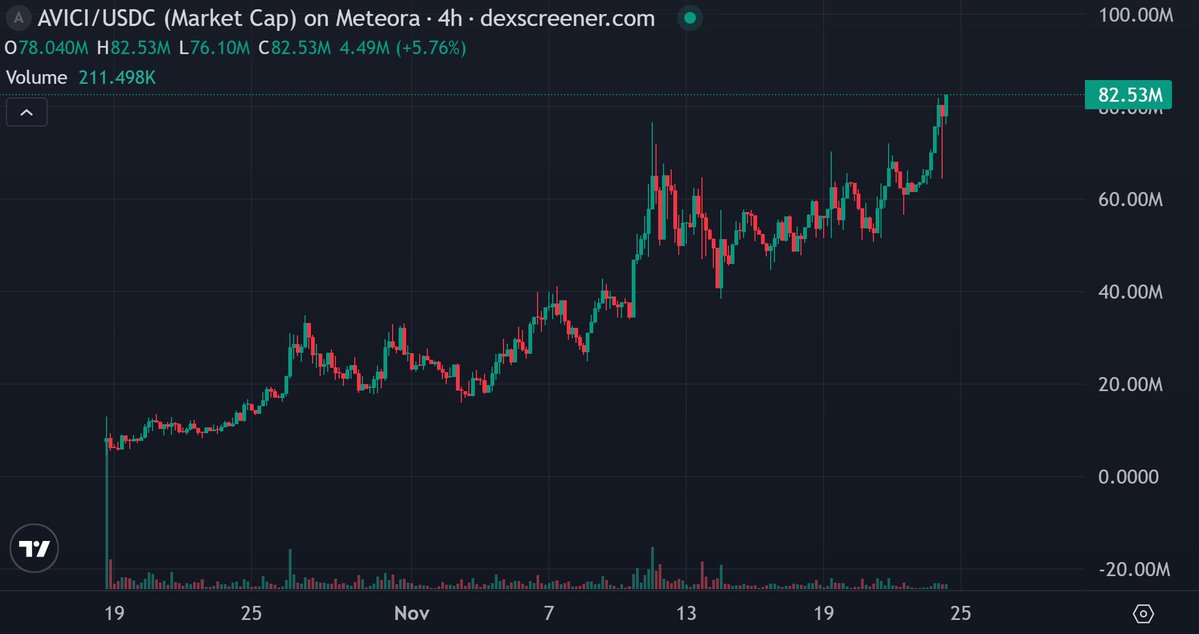Click the open value O78.040M
1199x634 pixels.
[47, 48]
